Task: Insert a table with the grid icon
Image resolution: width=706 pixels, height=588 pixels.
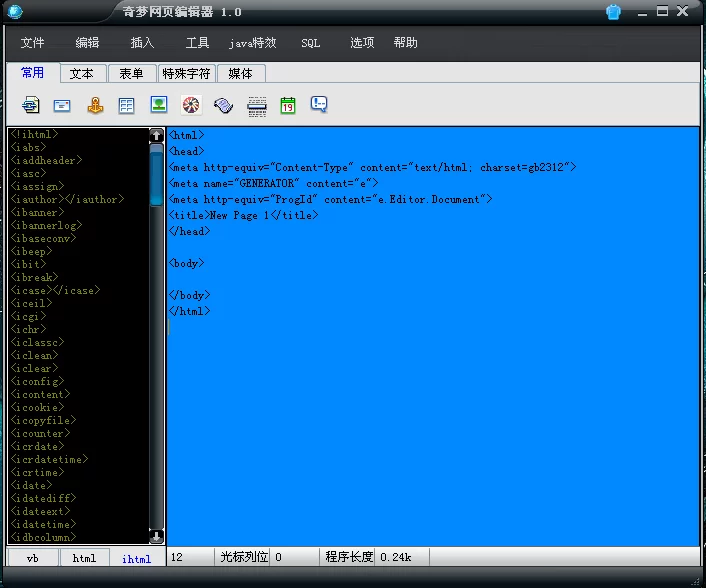Action: click(x=127, y=105)
